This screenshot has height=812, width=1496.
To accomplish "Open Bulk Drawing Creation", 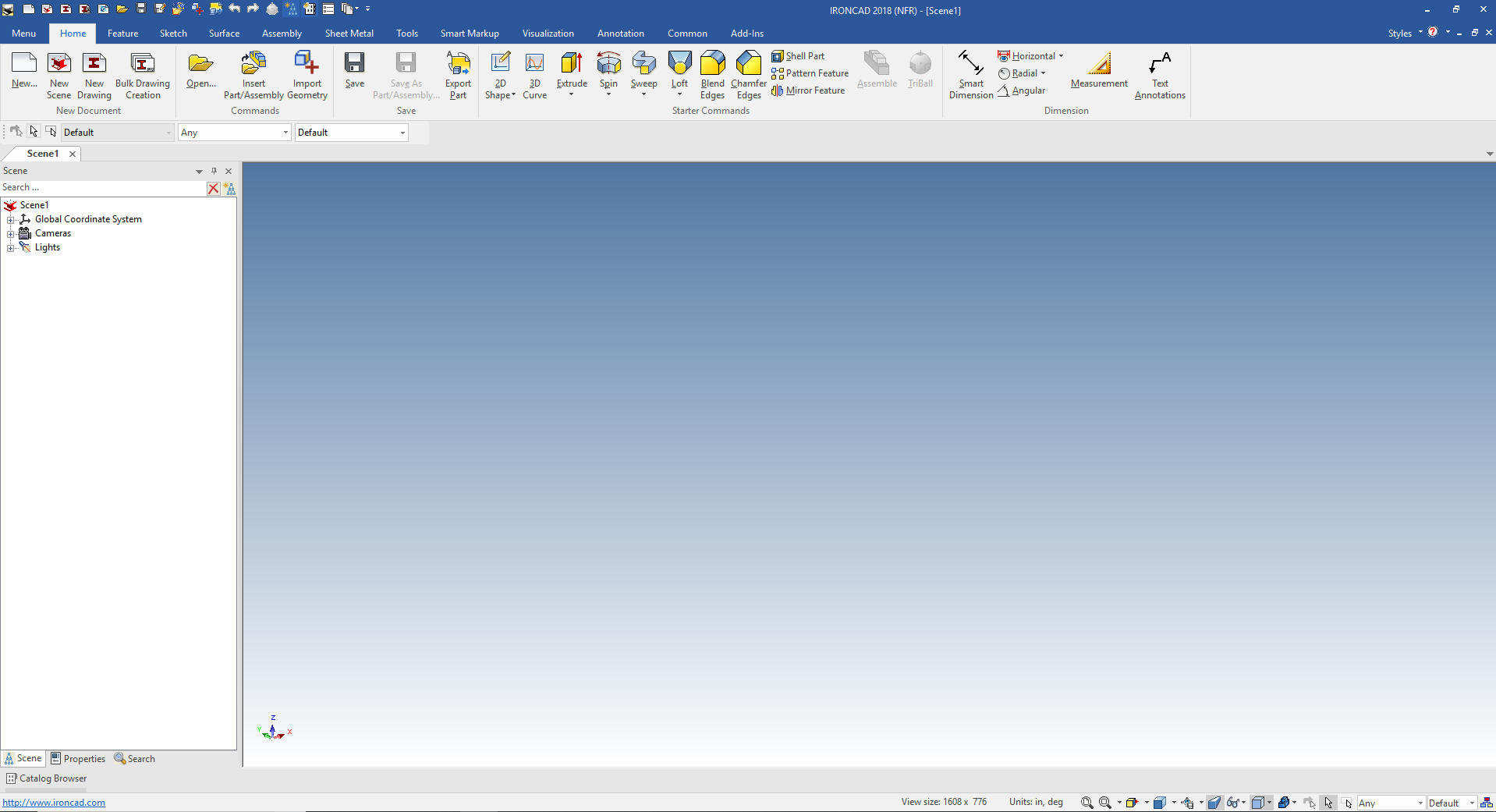I will 143,75.
